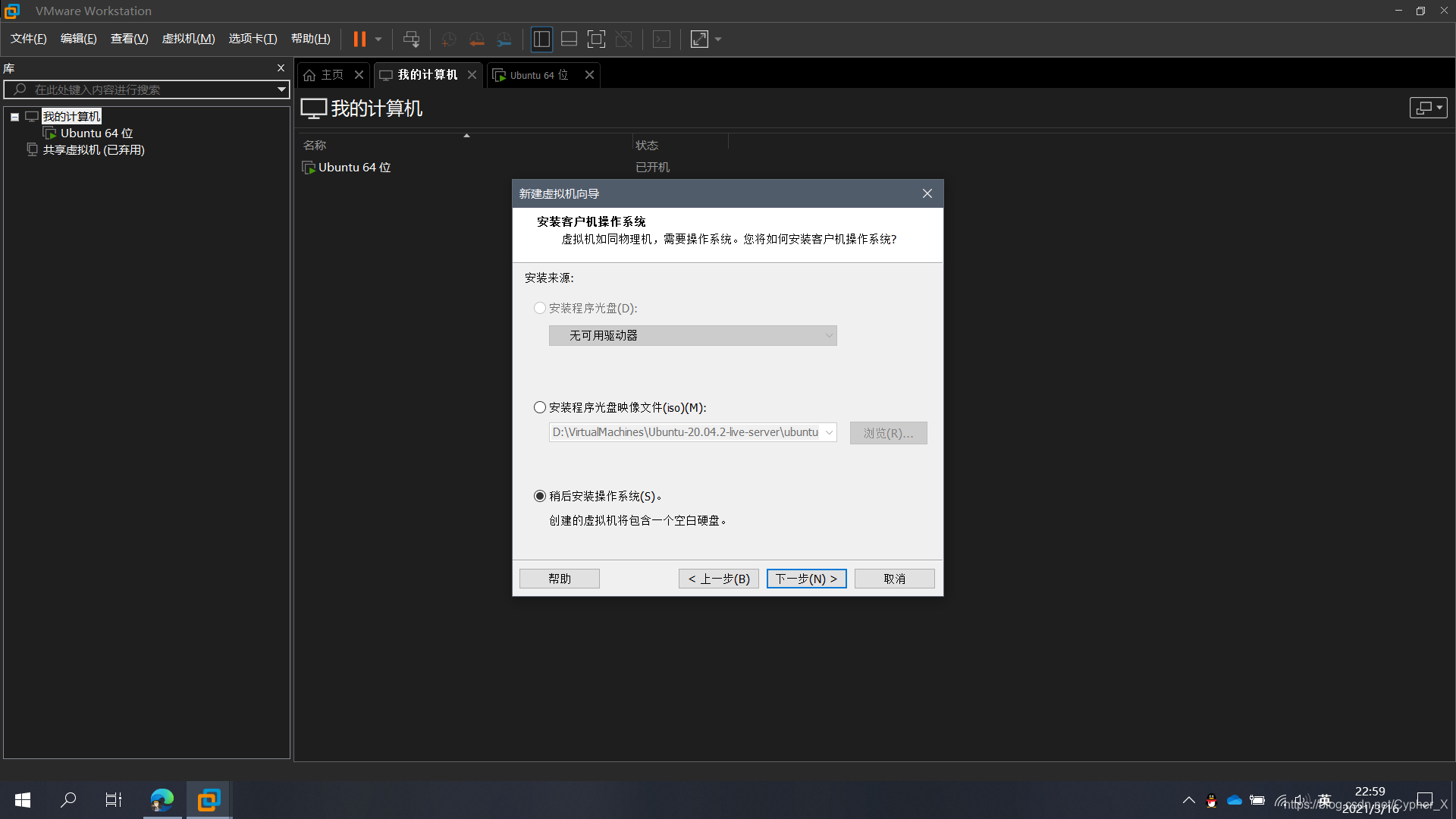Open the view mode dropdown button
Image resolution: width=1456 pixels, height=819 pixels.
[1428, 108]
